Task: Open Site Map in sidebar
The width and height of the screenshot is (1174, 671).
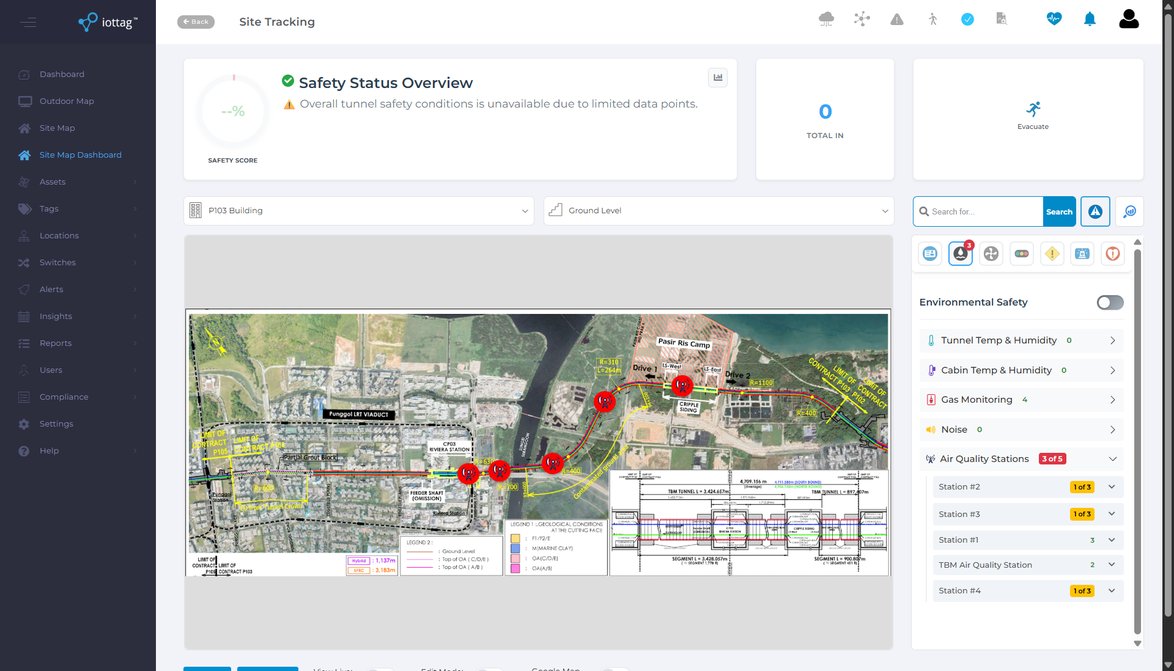Action: (57, 128)
